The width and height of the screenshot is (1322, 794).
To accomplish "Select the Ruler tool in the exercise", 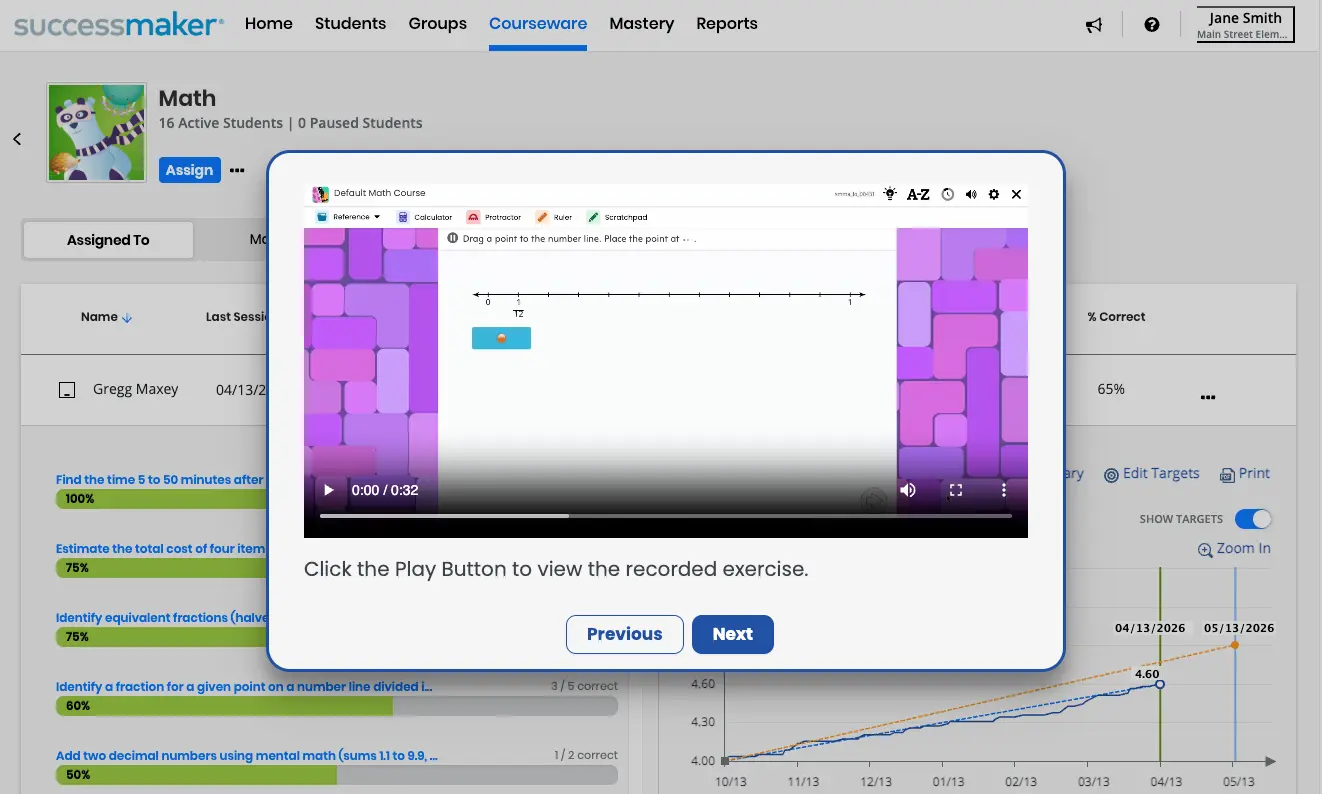I will [x=554, y=217].
